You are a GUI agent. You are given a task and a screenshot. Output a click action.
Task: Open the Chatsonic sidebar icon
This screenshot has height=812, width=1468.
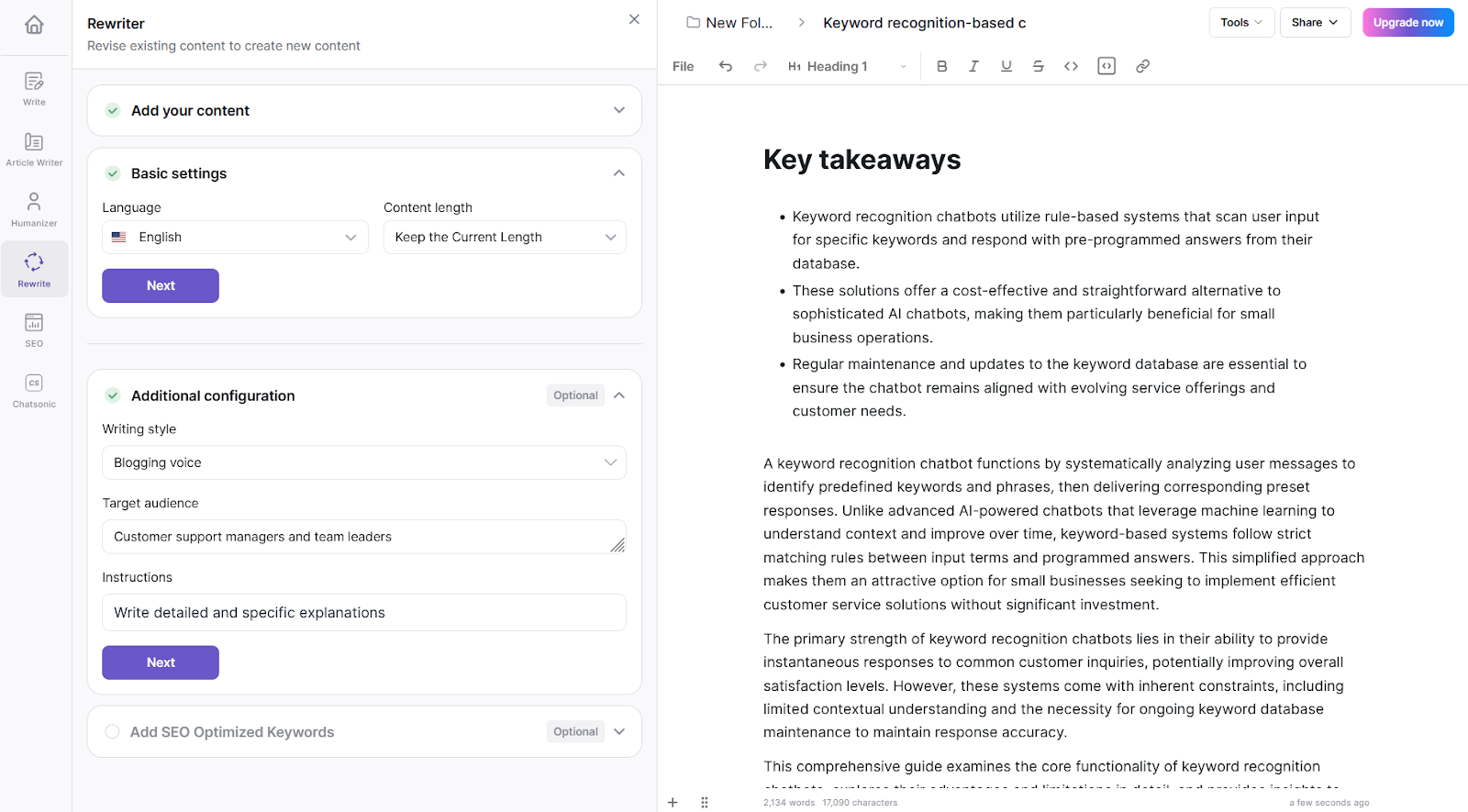34,390
